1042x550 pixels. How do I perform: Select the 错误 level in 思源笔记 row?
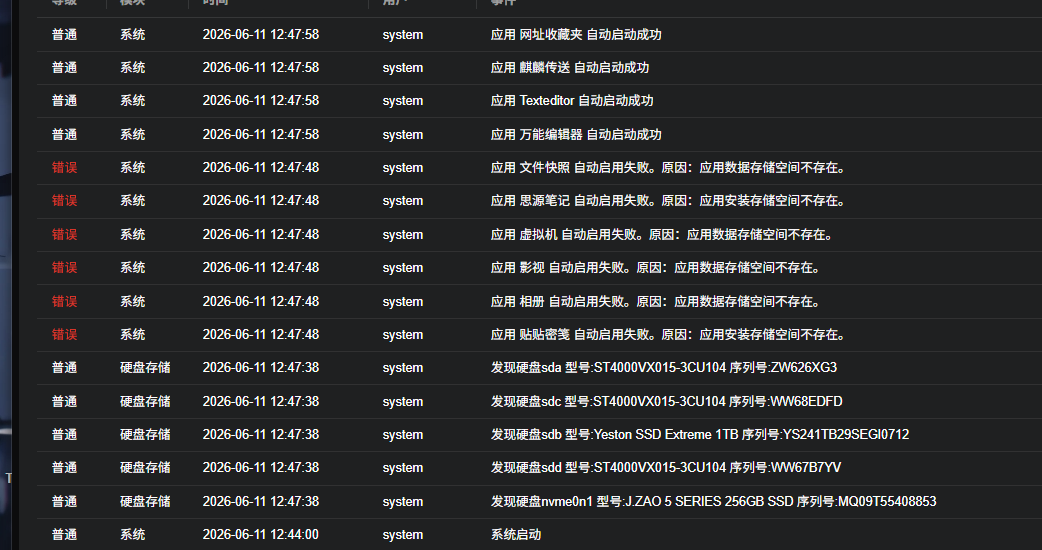(x=64, y=201)
